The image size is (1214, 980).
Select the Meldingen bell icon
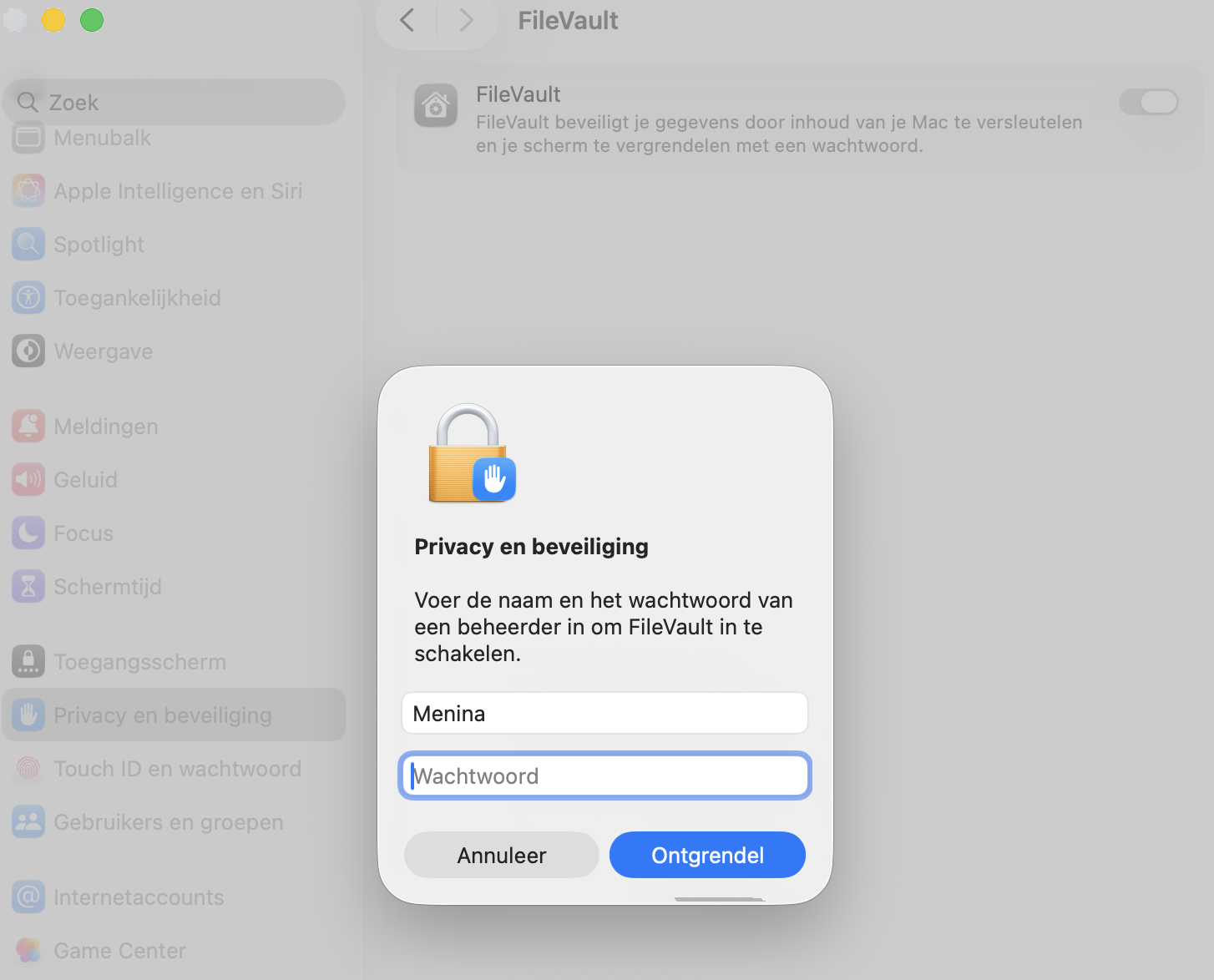[x=28, y=426]
